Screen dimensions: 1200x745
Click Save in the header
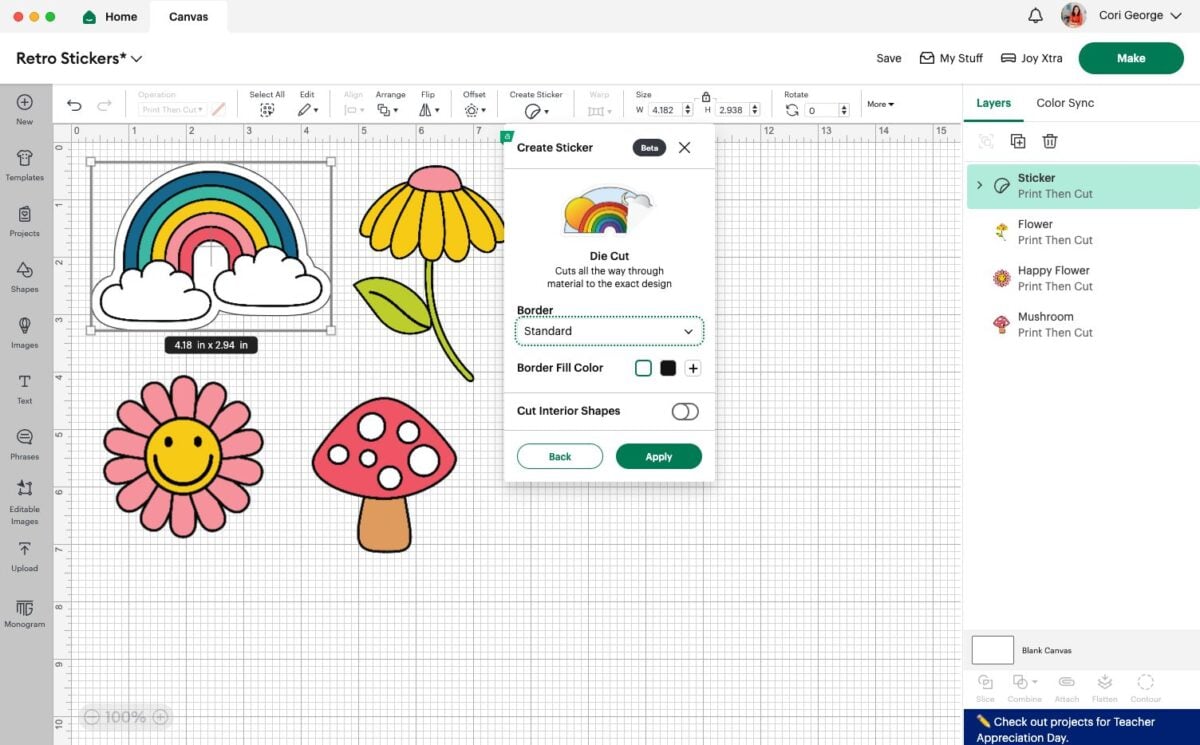889,58
